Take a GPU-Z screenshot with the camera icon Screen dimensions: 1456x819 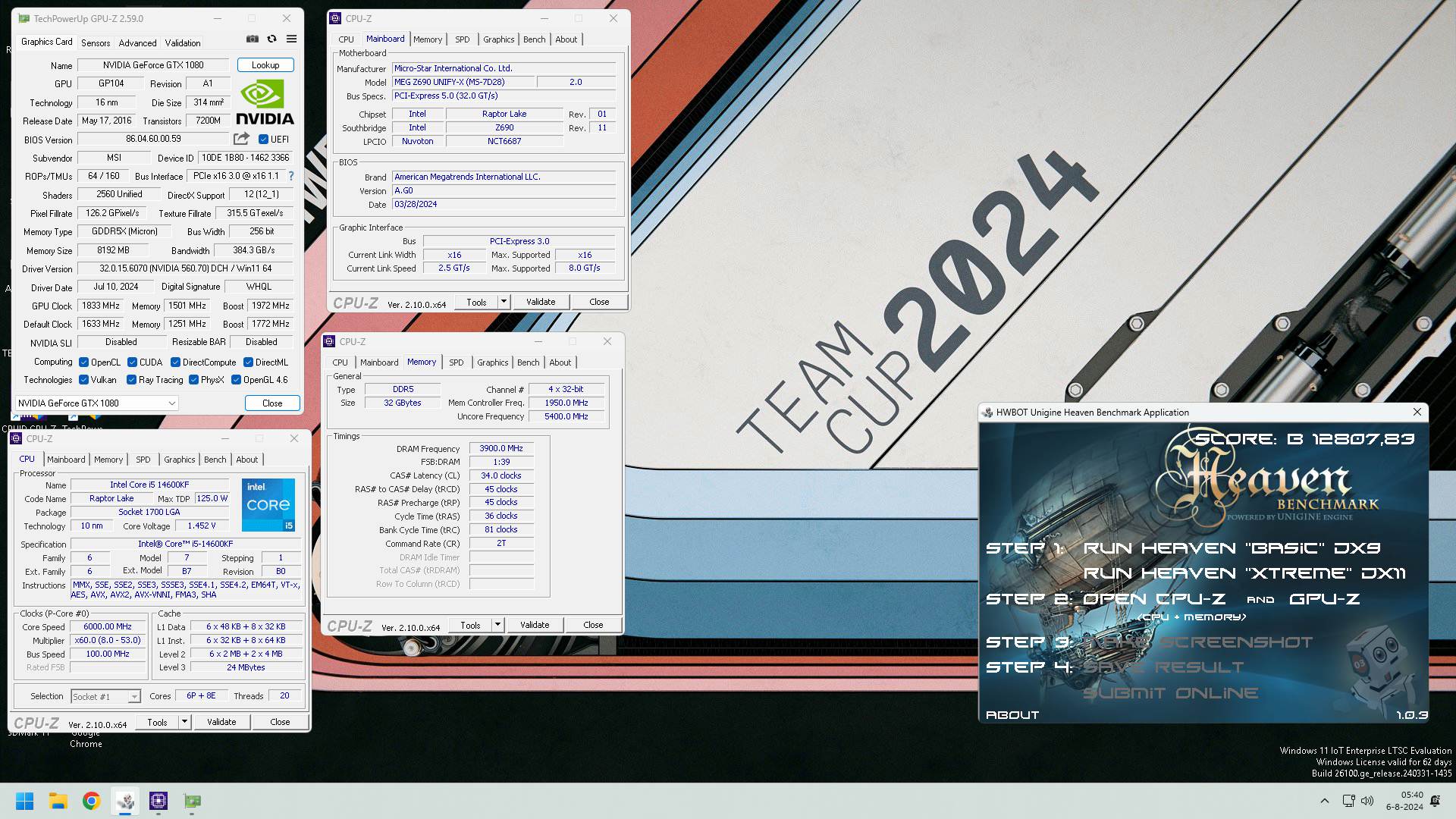click(x=253, y=39)
